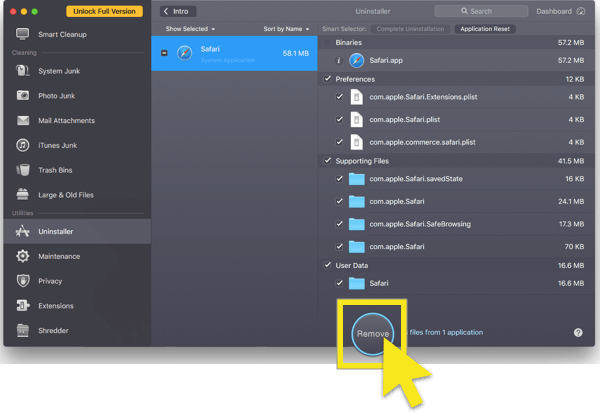This screenshot has width=600, height=414.
Task: Click the 'files from 1 application' text
Action: click(446, 333)
